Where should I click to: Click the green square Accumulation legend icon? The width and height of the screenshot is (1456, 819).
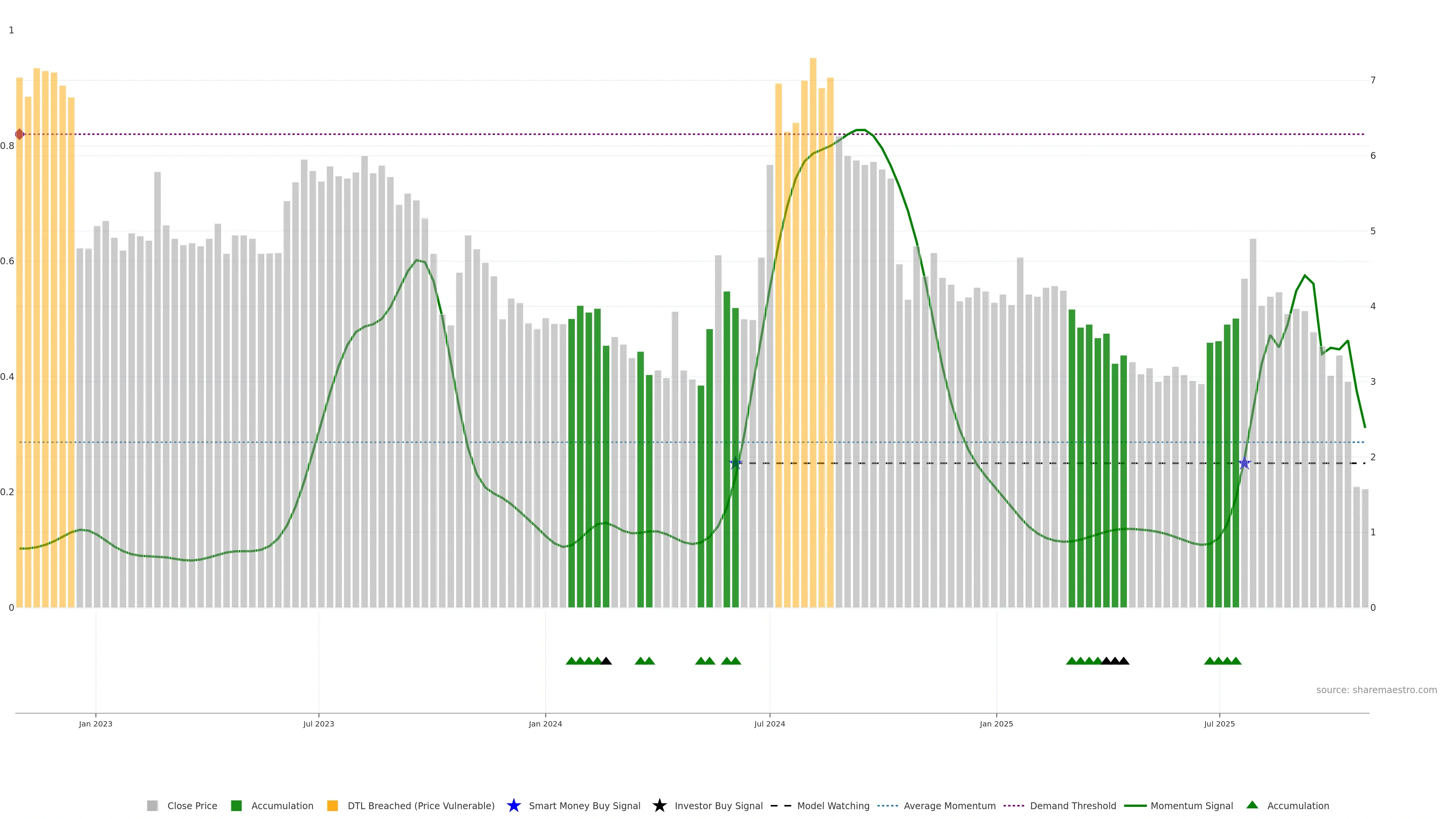point(236,805)
